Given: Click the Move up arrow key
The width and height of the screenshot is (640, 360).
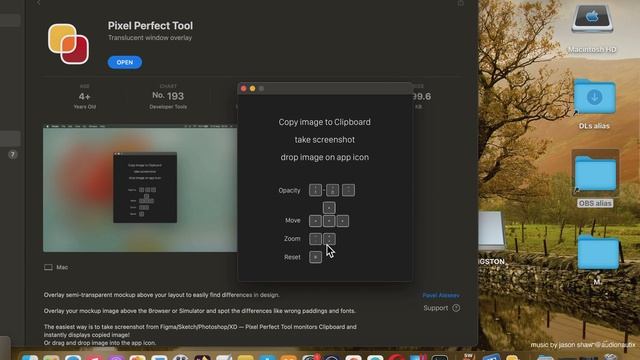Looking at the screenshot, I should 329,207.
